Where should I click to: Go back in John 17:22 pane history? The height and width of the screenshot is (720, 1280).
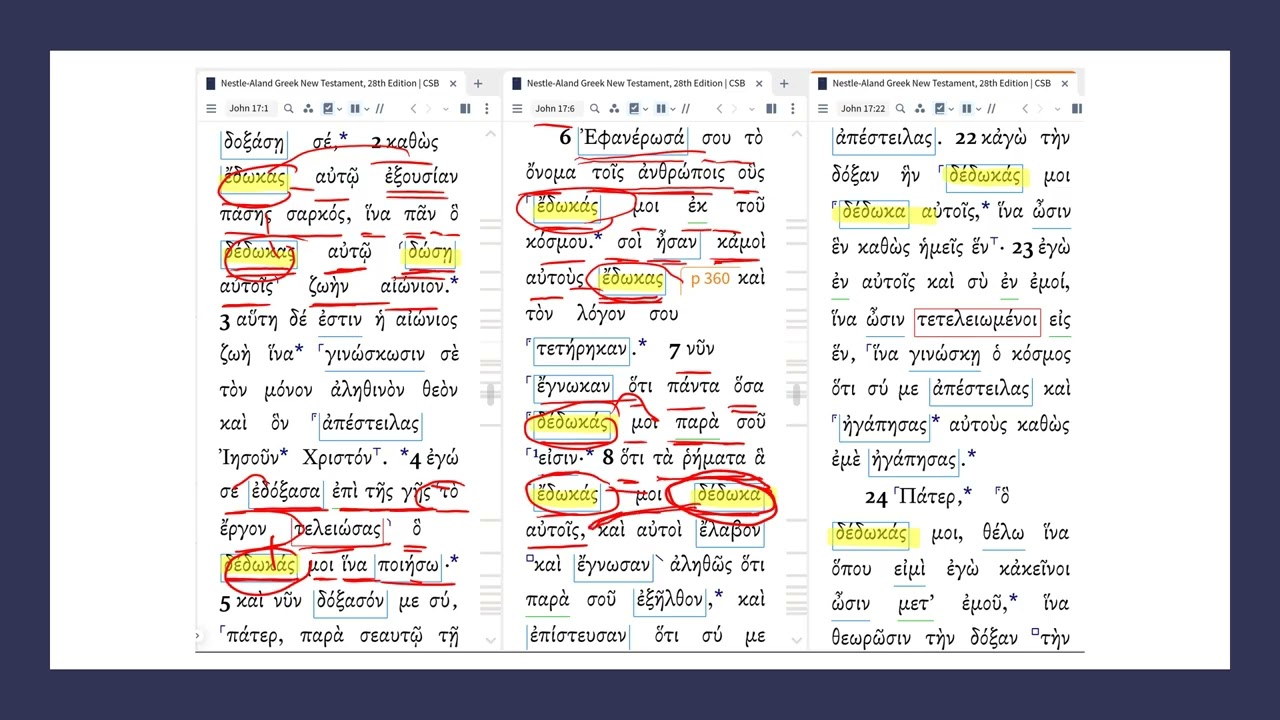pos(1025,108)
